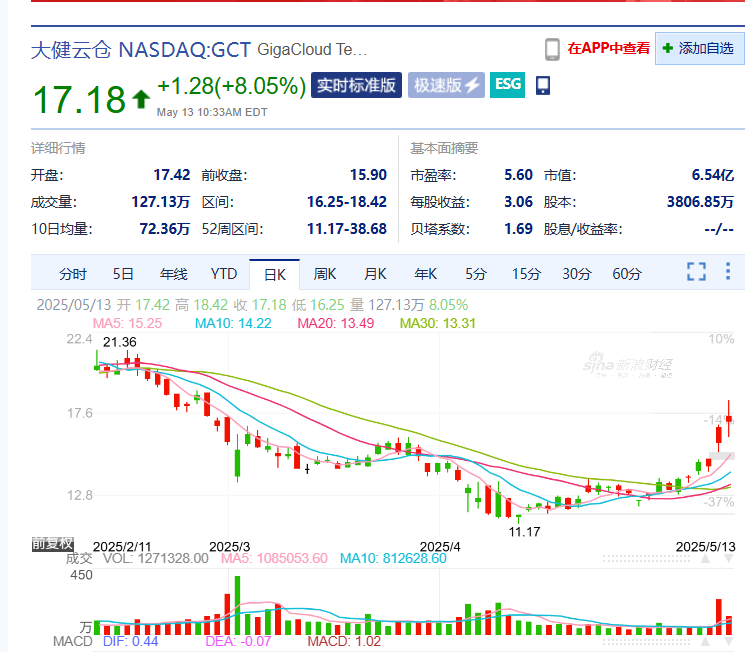Click the 11.17 low price marker
The height and width of the screenshot is (652, 745).
(x=525, y=532)
